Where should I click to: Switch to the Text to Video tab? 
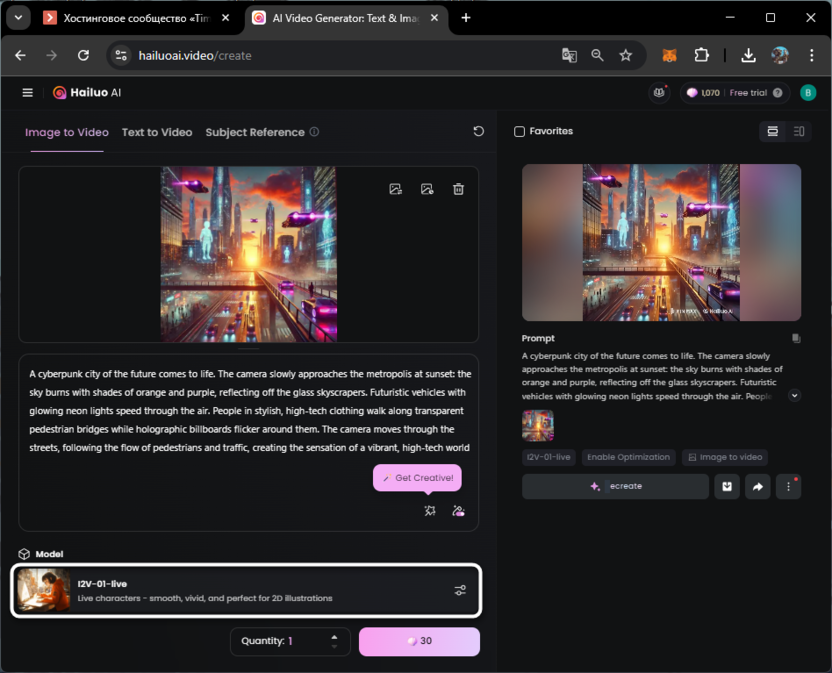click(x=157, y=132)
